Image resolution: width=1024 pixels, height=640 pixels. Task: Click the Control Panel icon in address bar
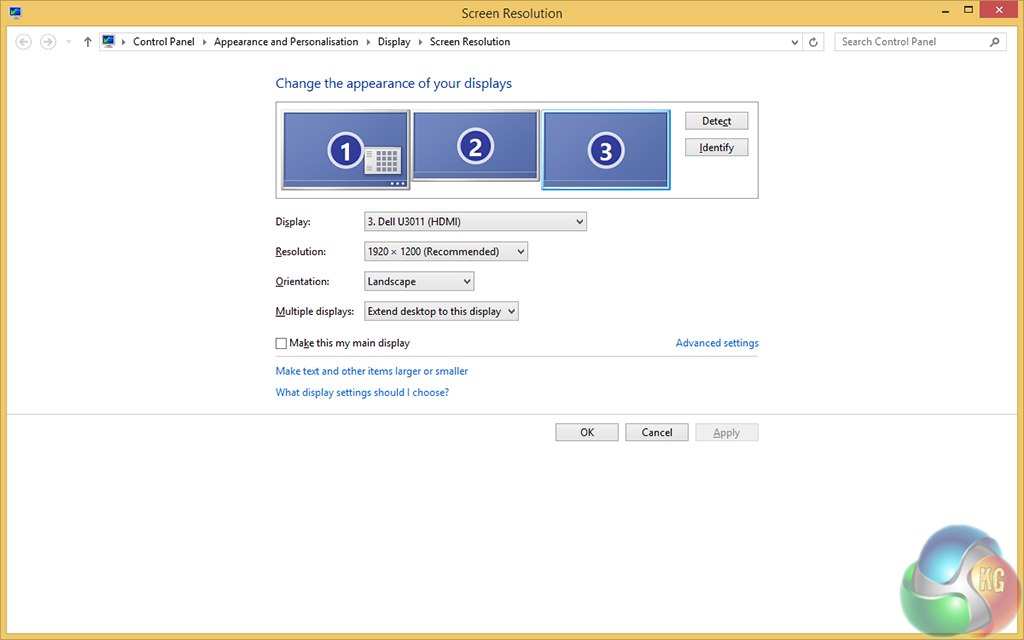point(109,42)
